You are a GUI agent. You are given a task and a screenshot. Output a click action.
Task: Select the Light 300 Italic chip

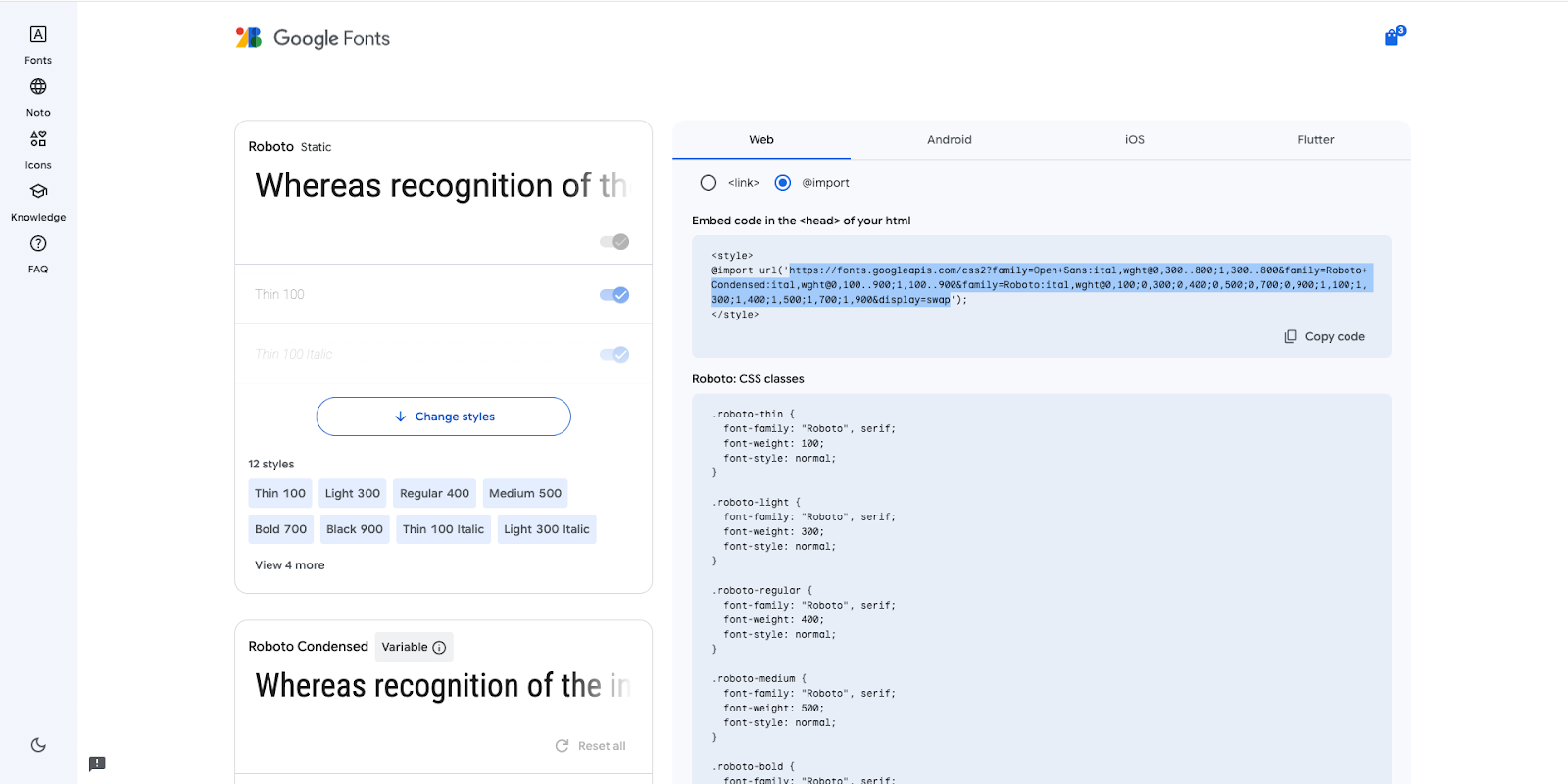point(547,529)
